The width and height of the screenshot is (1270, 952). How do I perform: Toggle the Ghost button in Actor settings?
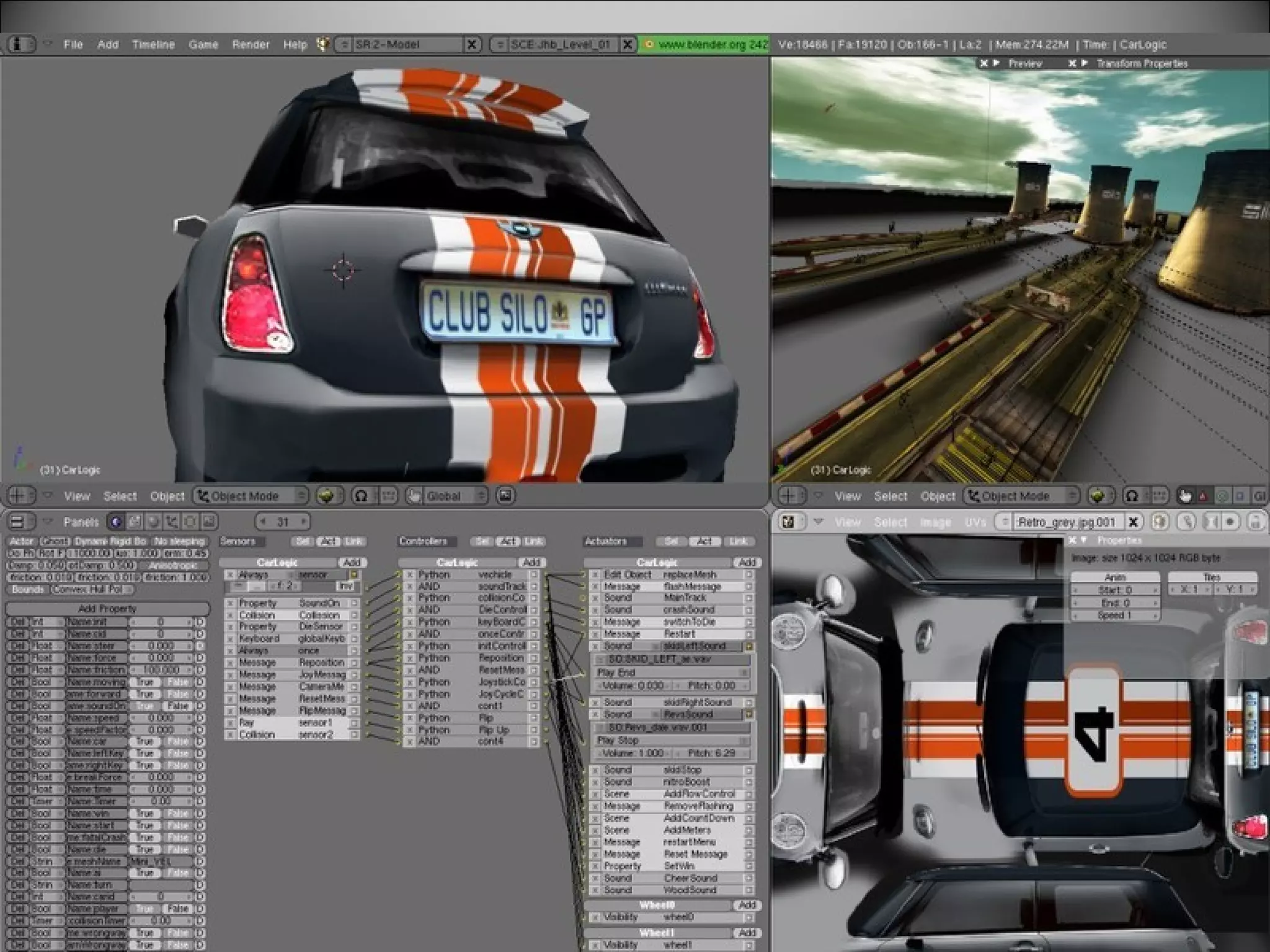[x=54, y=541]
